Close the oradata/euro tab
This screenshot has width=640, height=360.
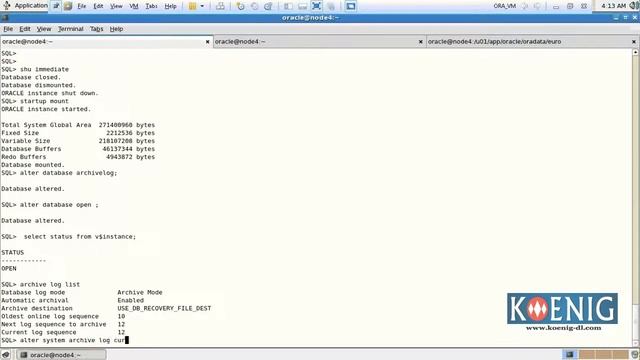633,42
